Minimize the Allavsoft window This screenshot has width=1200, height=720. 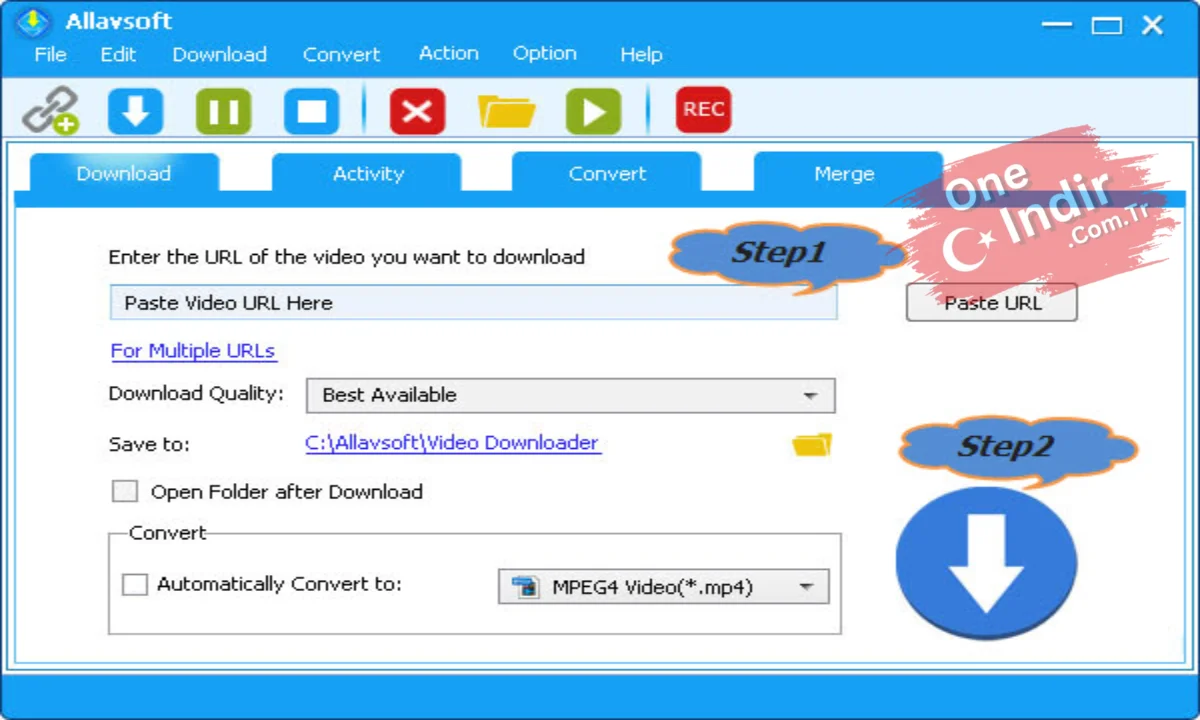tap(1059, 25)
